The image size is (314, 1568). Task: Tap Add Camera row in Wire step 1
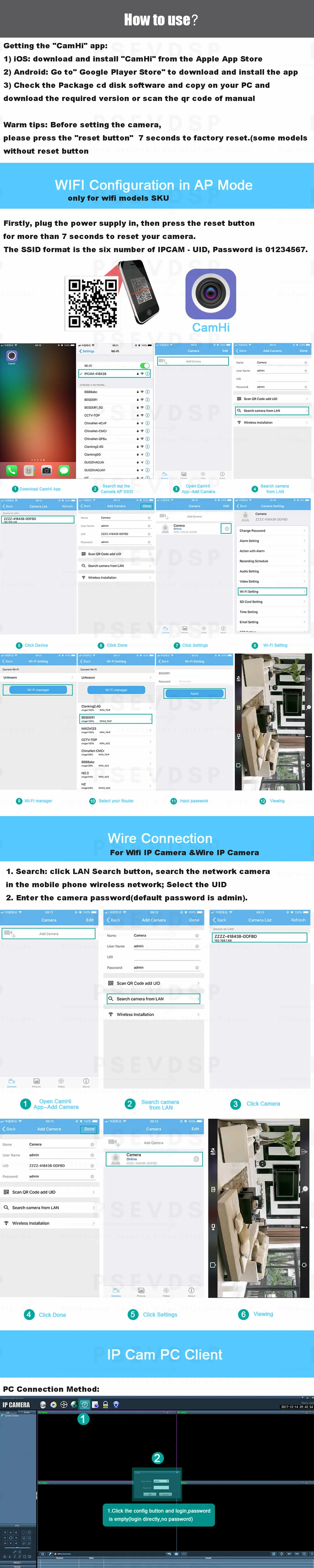click(x=49, y=933)
